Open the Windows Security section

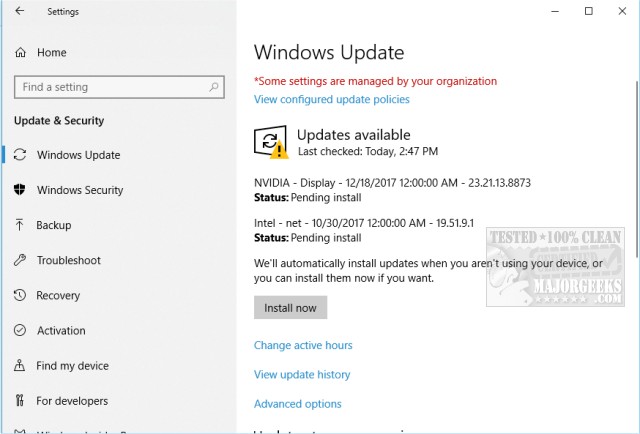coord(80,190)
